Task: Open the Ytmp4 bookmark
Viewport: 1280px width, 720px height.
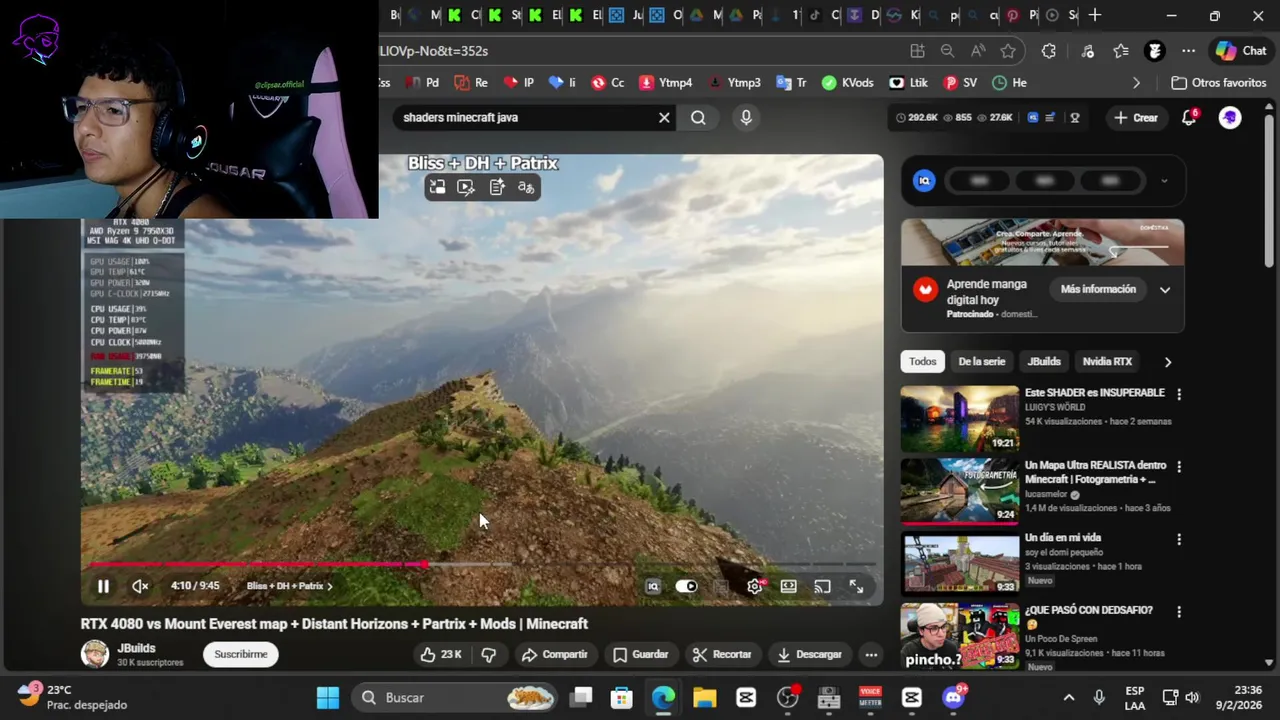Action: tap(666, 83)
